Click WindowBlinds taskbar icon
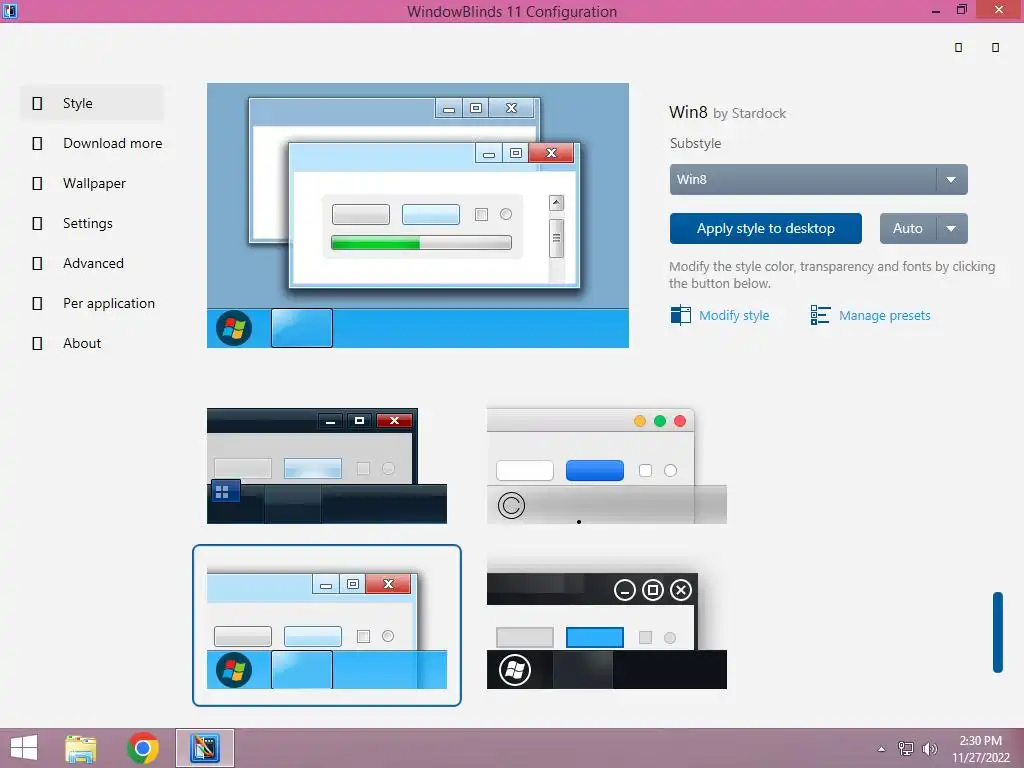The height and width of the screenshot is (768, 1024). point(205,748)
